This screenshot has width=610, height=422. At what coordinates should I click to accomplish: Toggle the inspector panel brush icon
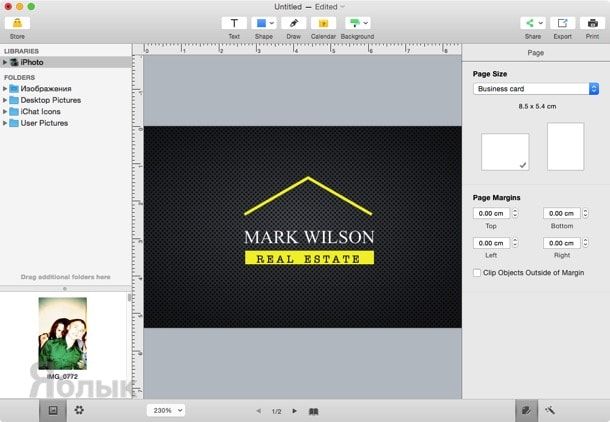526,410
